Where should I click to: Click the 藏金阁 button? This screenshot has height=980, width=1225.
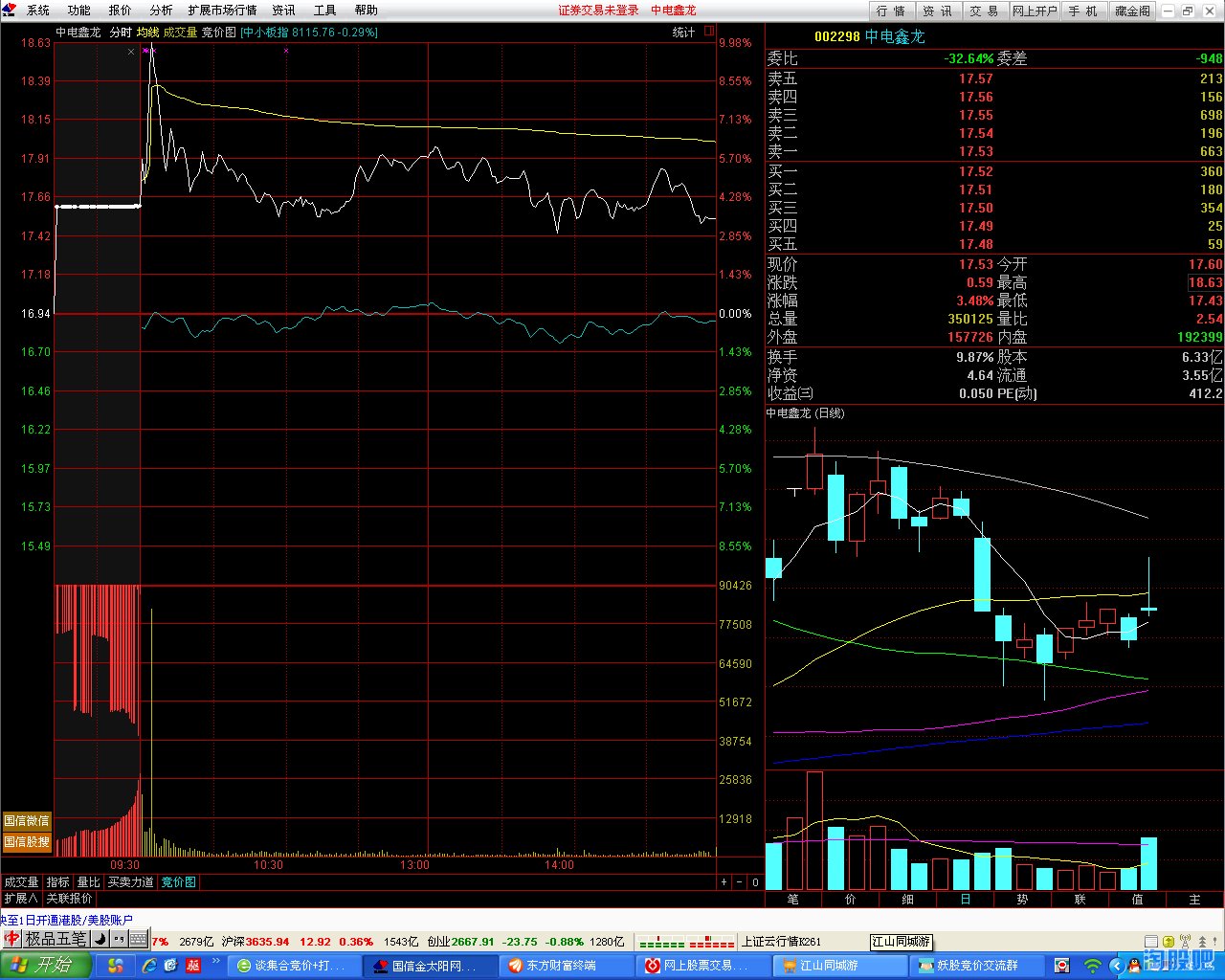coord(1132,11)
